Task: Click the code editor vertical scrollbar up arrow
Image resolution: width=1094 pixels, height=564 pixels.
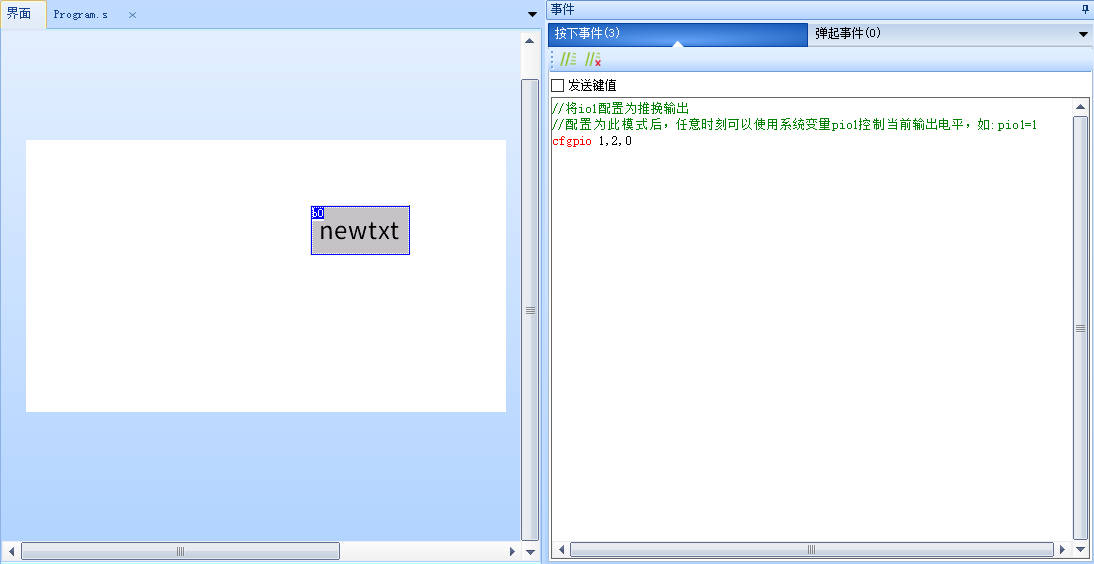Action: (1080, 107)
